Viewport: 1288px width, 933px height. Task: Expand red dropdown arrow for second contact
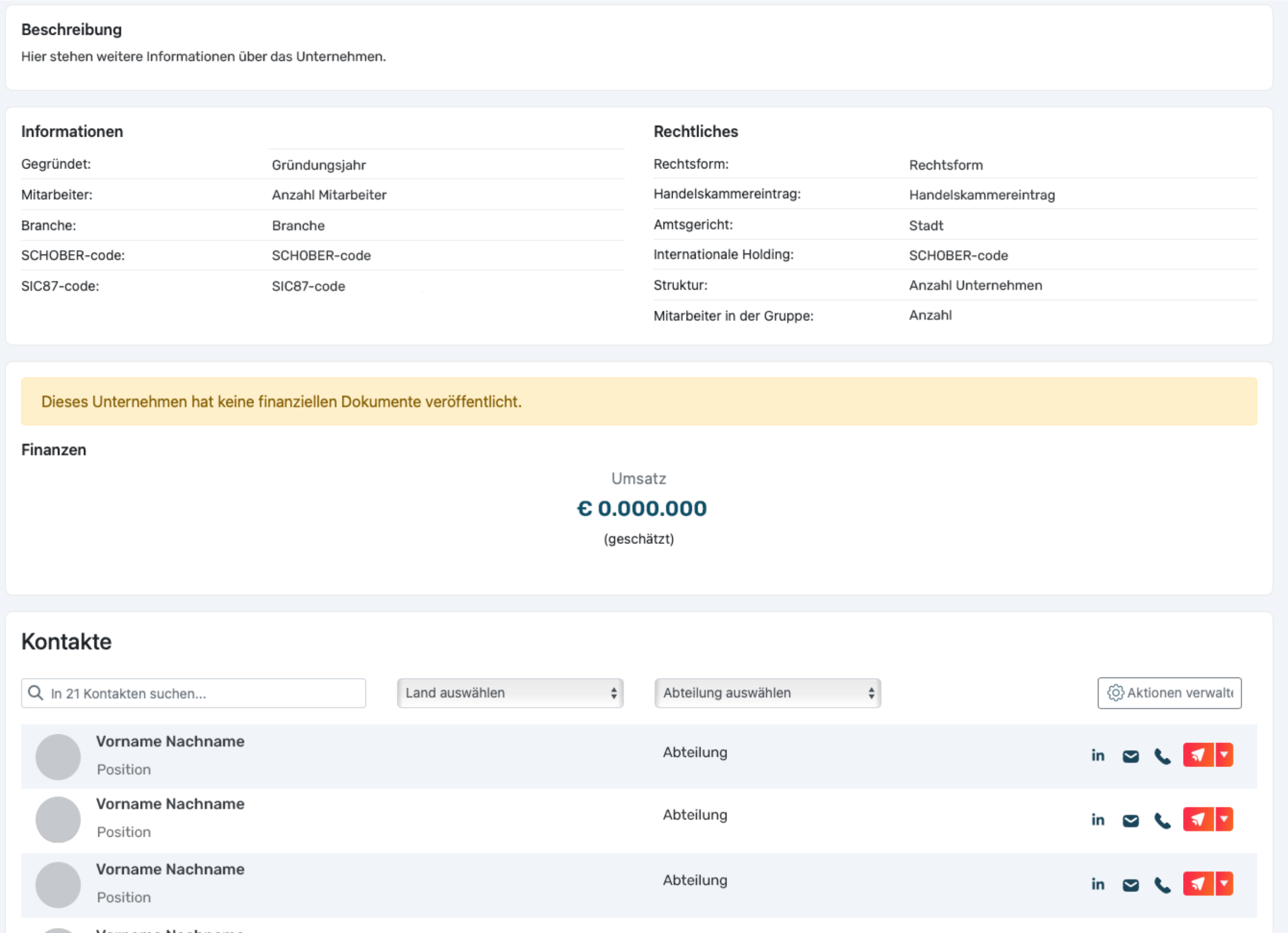[1225, 819]
